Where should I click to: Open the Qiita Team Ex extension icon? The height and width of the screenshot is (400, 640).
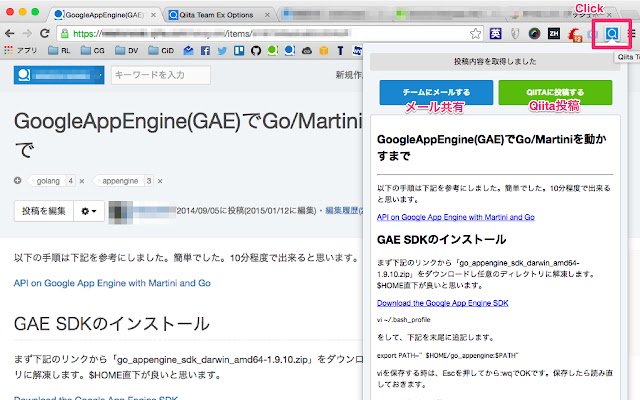click(x=611, y=33)
